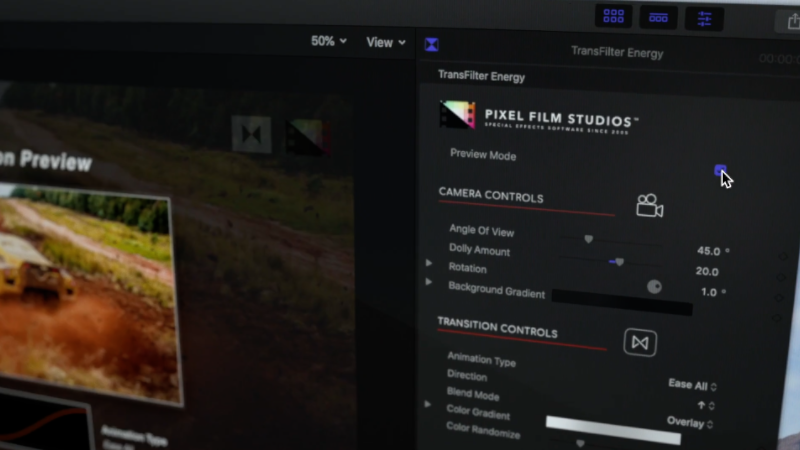Click the faded color logo in the viewer
This screenshot has width=800, height=450.
pos(308,136)
